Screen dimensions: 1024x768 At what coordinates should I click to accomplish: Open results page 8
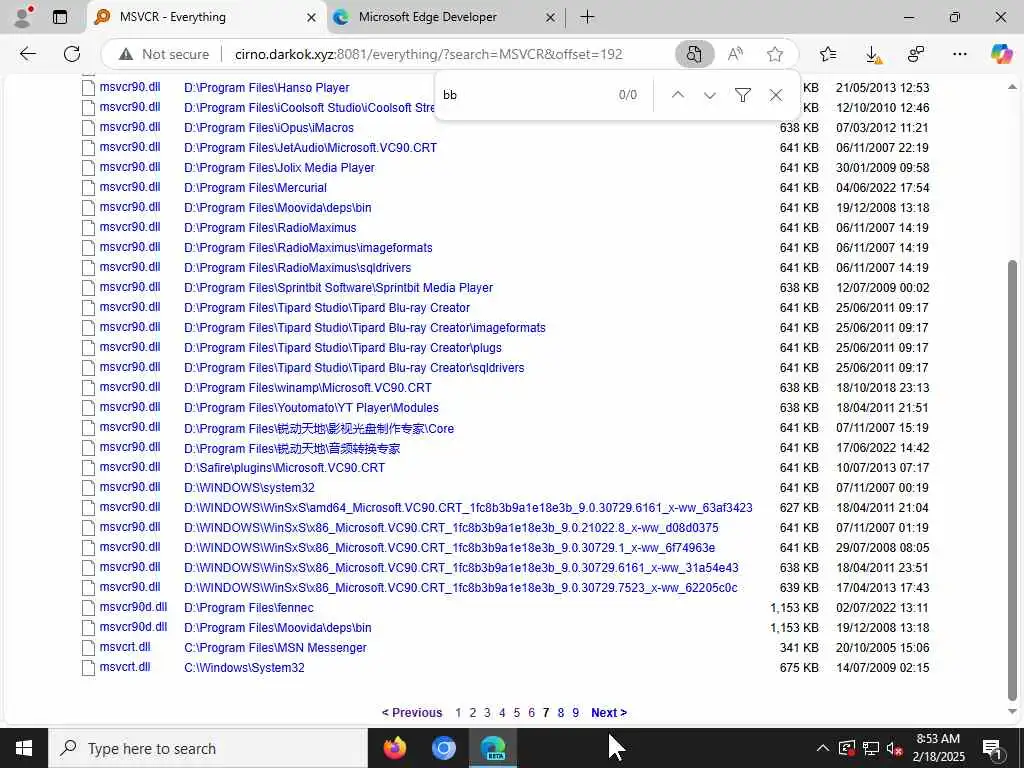[x=561, y=712]
